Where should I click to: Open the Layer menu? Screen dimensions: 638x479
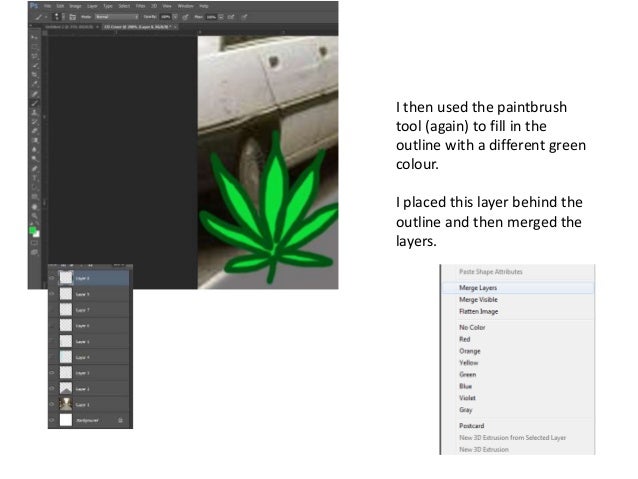tap(92, 6)
